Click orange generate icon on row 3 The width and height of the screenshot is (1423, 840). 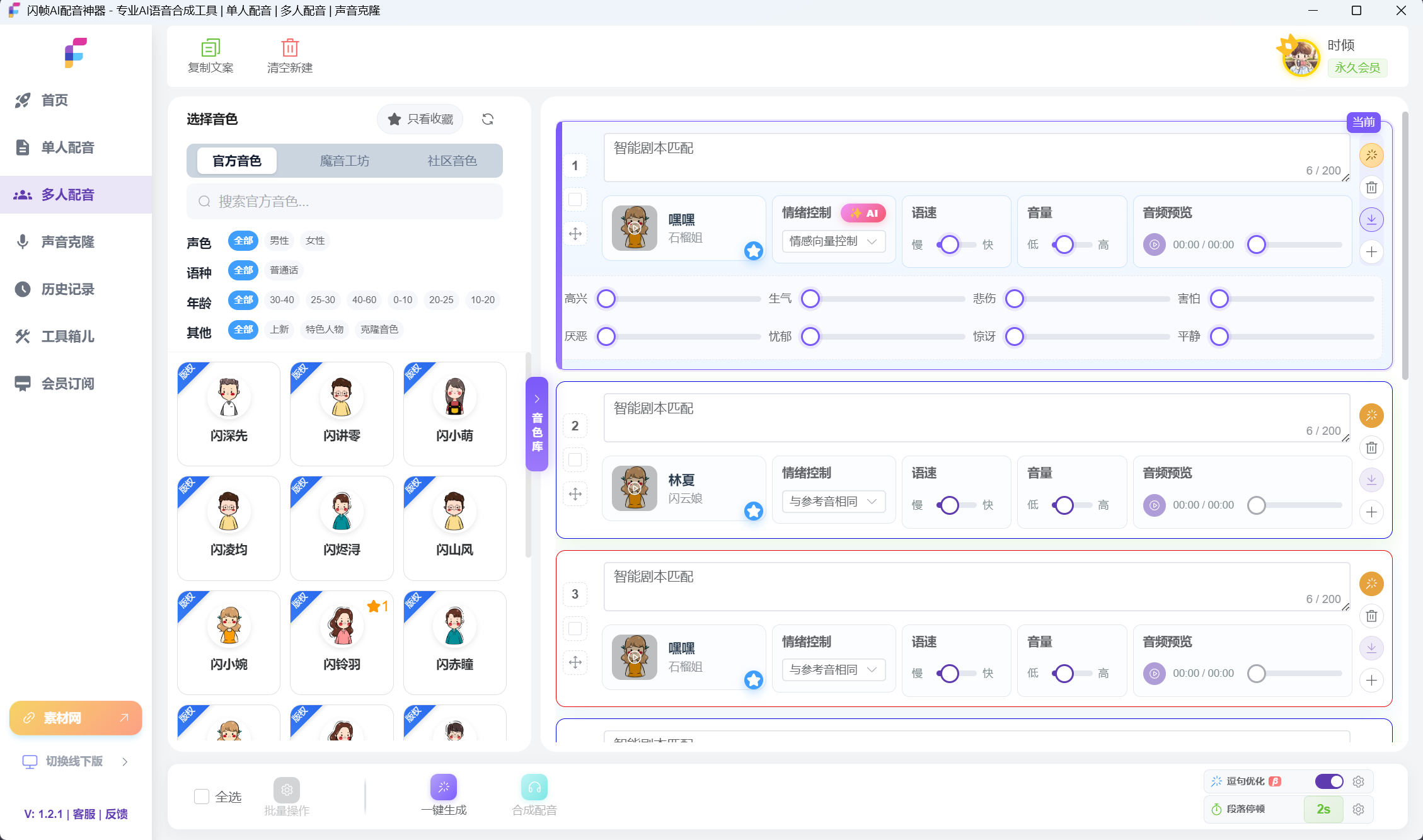coord(1371,584)
